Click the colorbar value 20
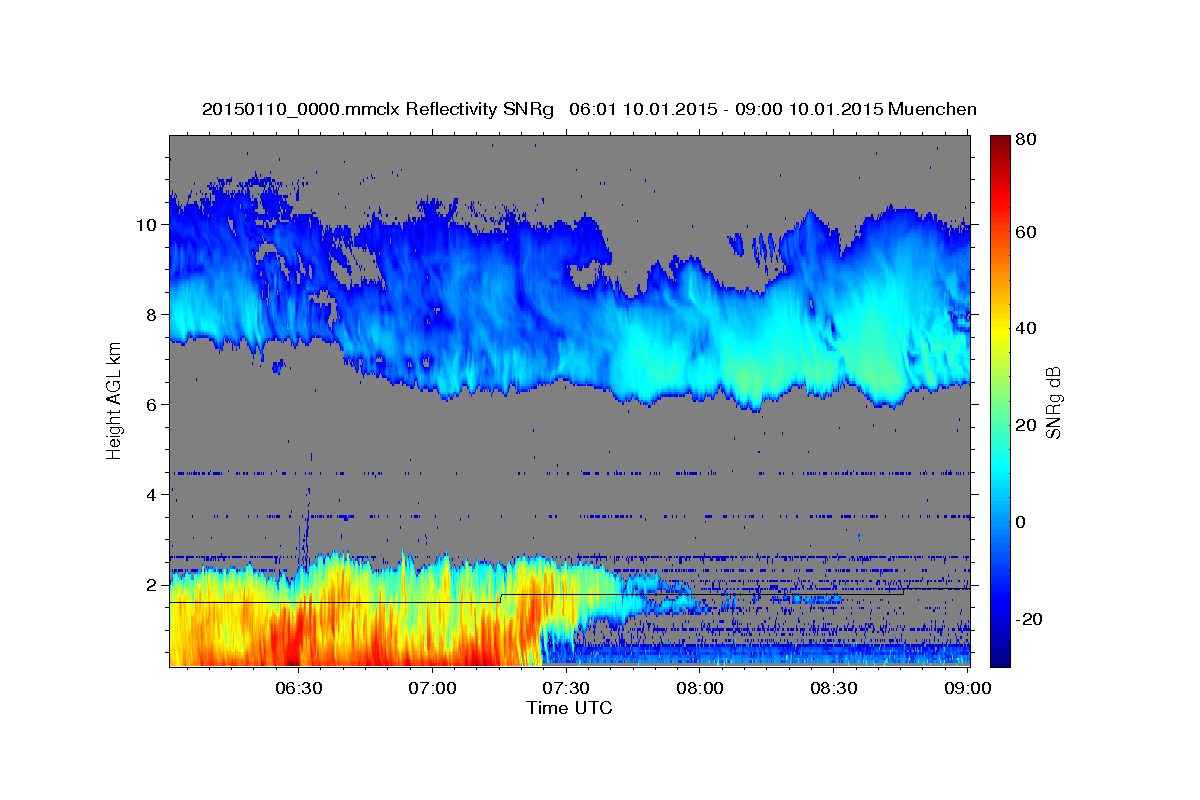 pyautogui.click(x=1028, y=426)
